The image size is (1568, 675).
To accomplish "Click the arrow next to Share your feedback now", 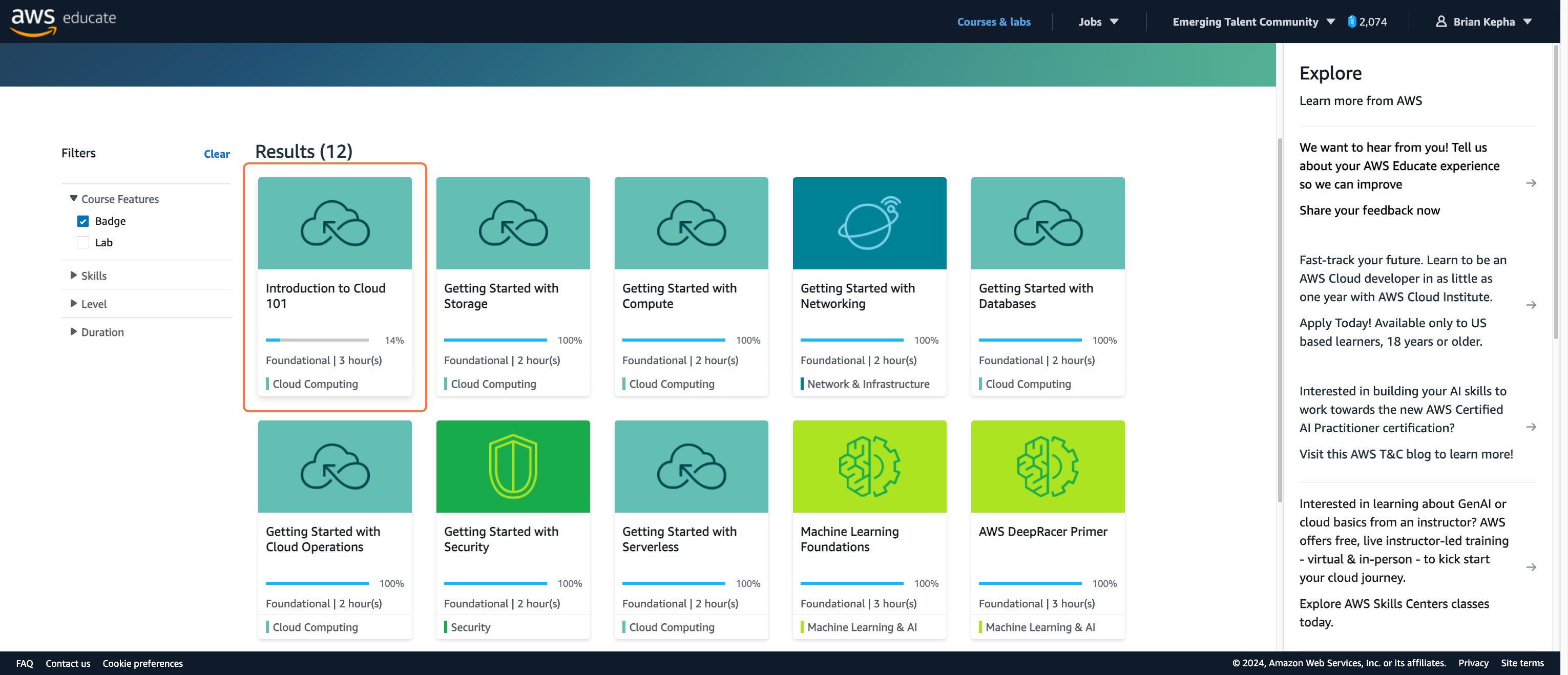I will point(1532,183).
